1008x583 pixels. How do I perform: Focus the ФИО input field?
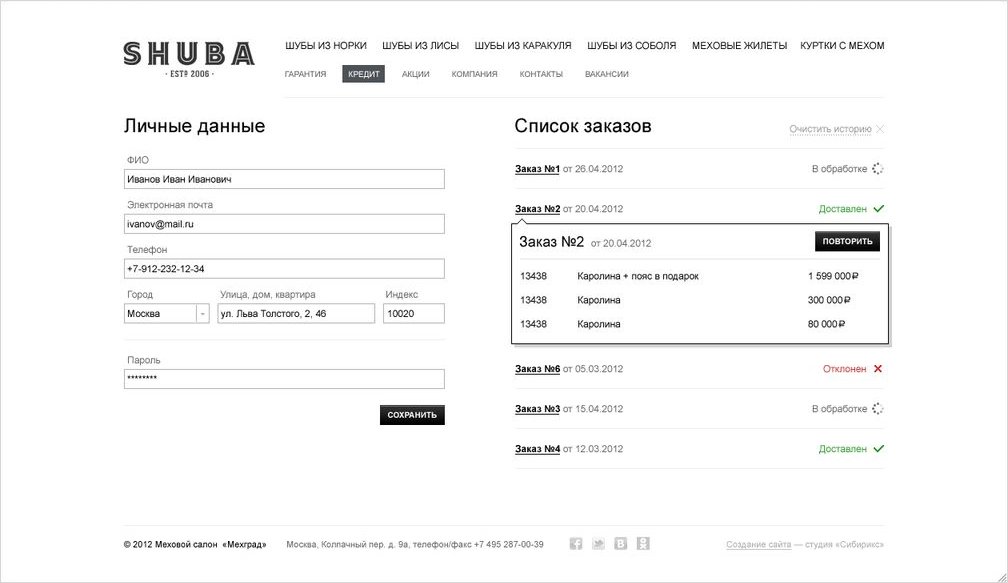(x=284, y=179)
